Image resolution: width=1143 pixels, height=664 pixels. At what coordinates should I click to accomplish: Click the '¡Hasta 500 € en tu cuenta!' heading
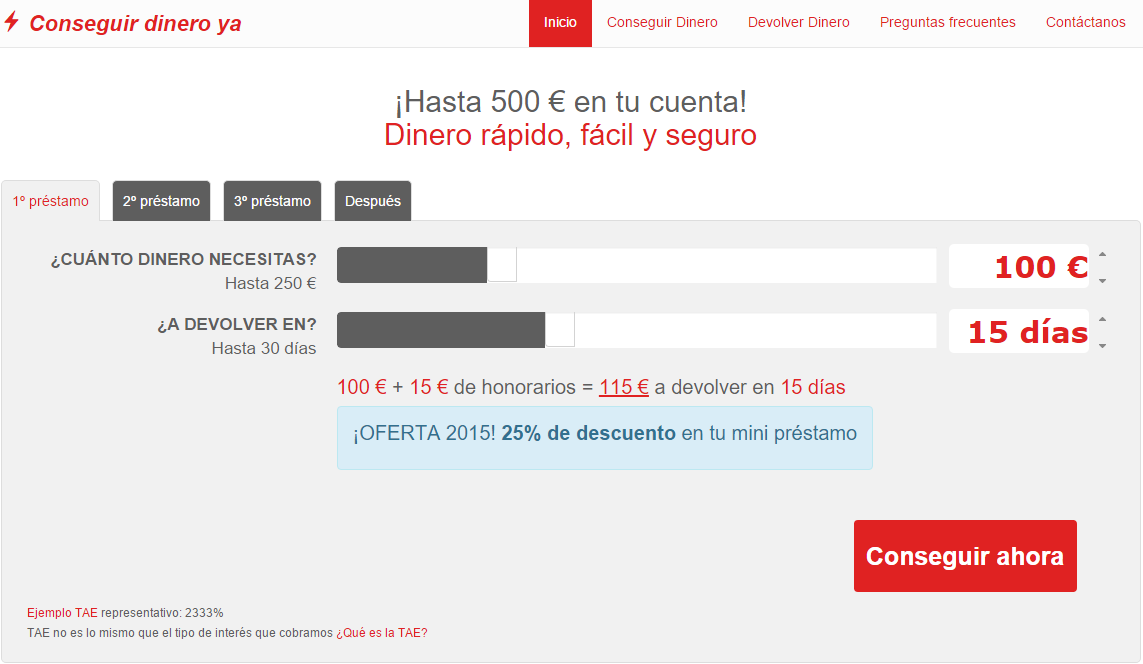[571, 102]
